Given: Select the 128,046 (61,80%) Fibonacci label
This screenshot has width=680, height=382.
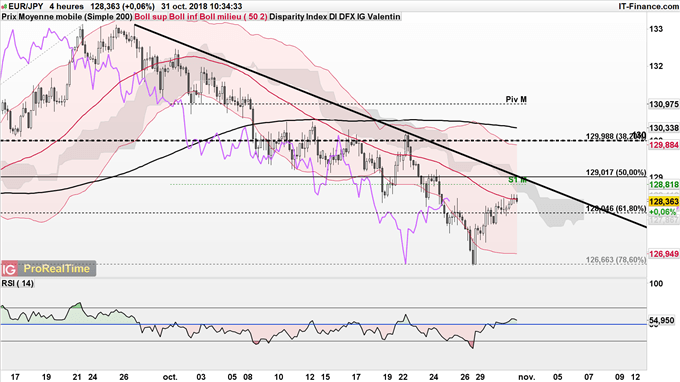Looking at the screenshot, I should [616, 209].
